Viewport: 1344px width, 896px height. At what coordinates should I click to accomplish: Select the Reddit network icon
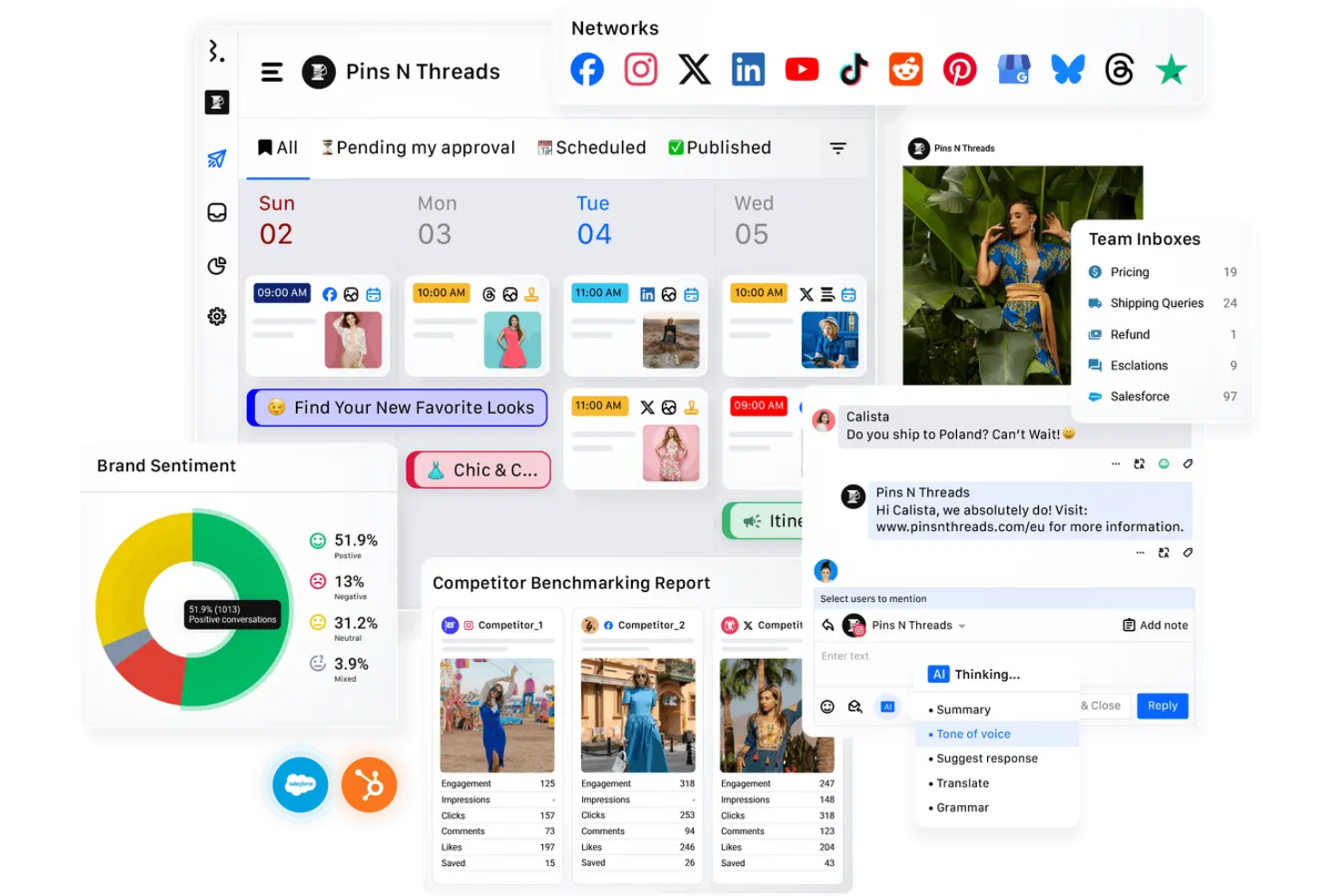905,69
